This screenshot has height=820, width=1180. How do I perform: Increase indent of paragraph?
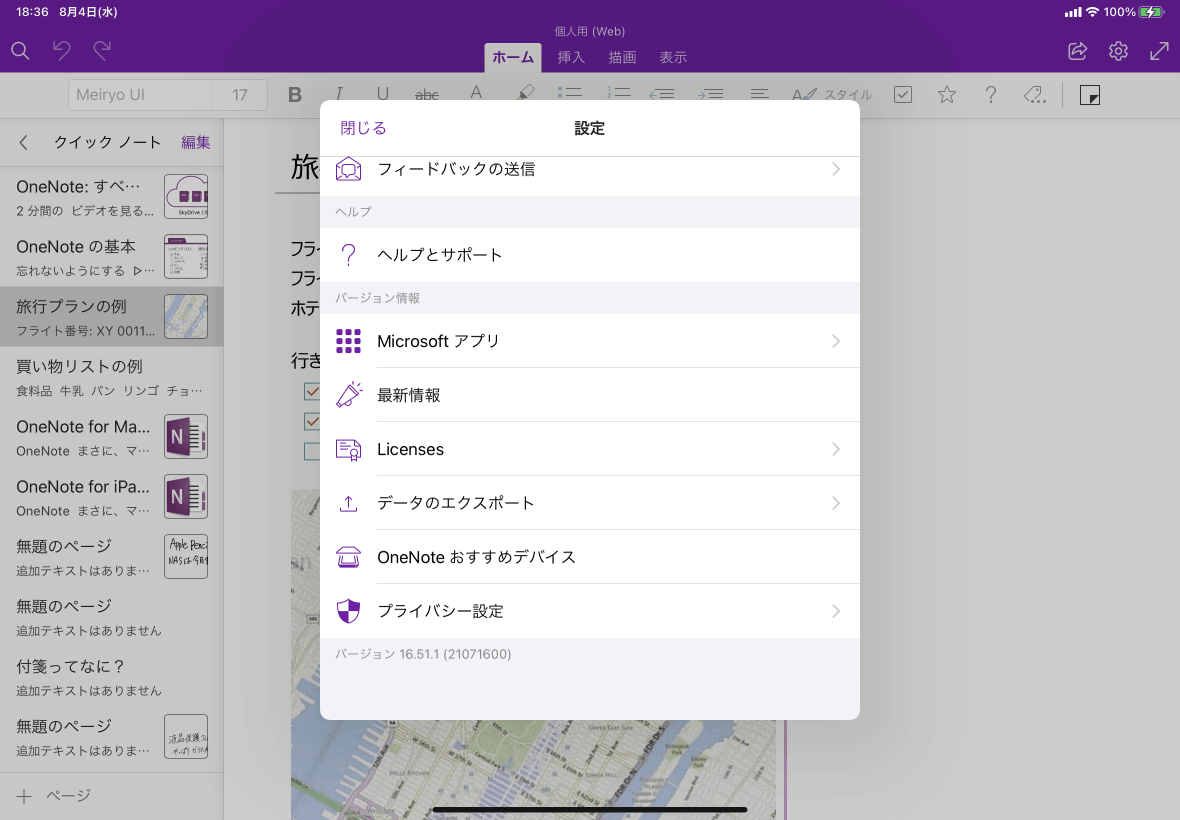click(710, 93)
